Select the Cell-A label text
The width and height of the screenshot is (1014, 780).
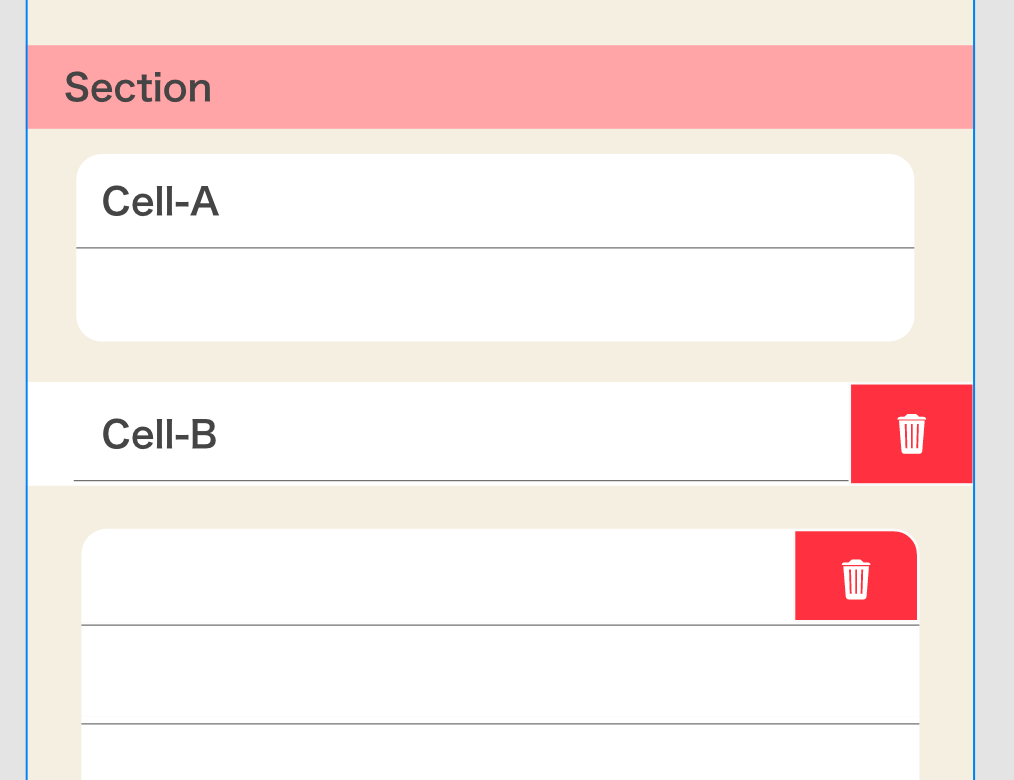[x=160, y=202]
